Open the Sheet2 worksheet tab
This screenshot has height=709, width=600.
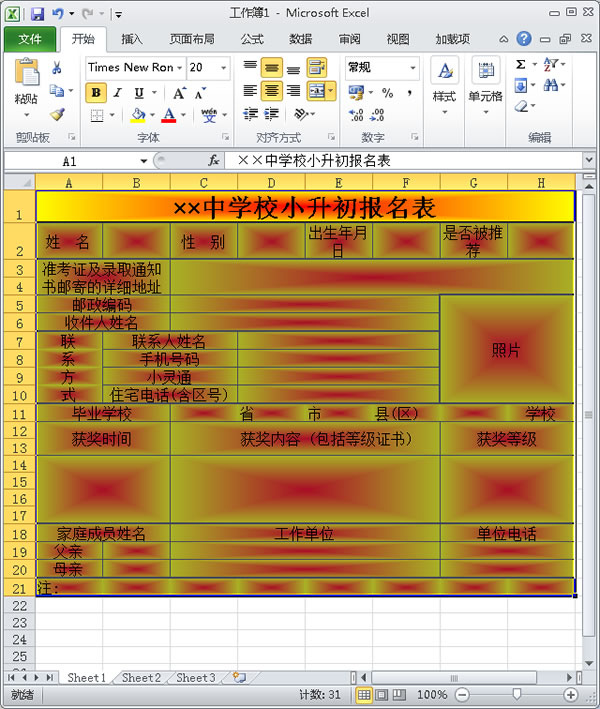[x=140, y=677]
